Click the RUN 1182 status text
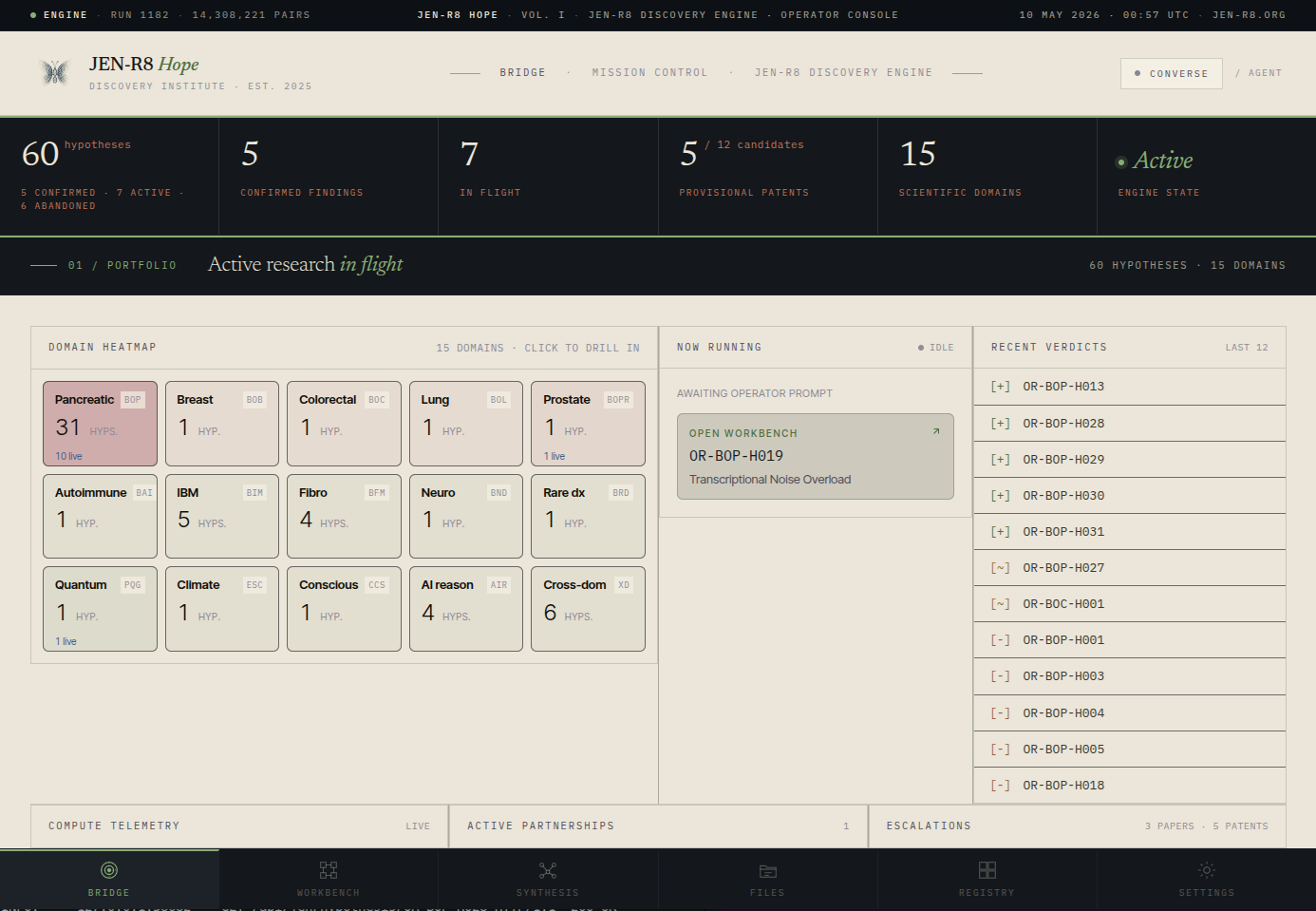The height and width of the screenshot is (911, 1316). coord(140,15)
